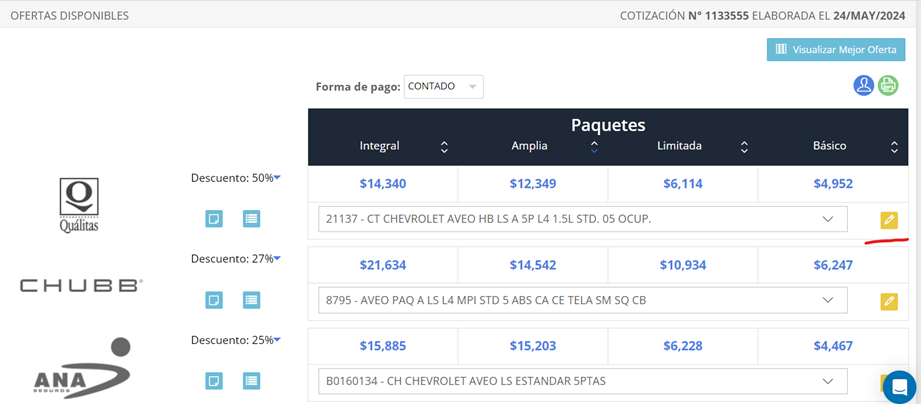
Task: Select Quálitas Amplia price $12,349
Action: click(x=533, y=184)
